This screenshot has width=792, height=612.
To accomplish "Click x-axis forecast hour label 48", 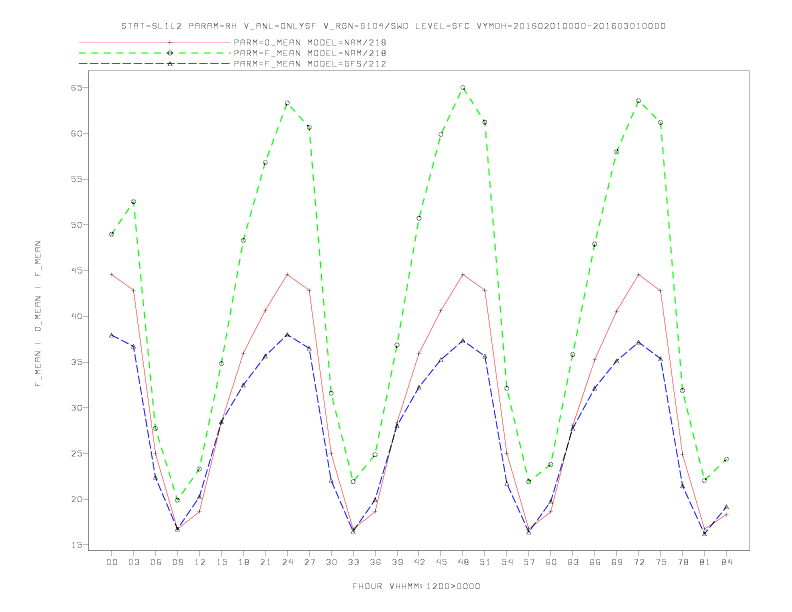I will coord(463,562).
